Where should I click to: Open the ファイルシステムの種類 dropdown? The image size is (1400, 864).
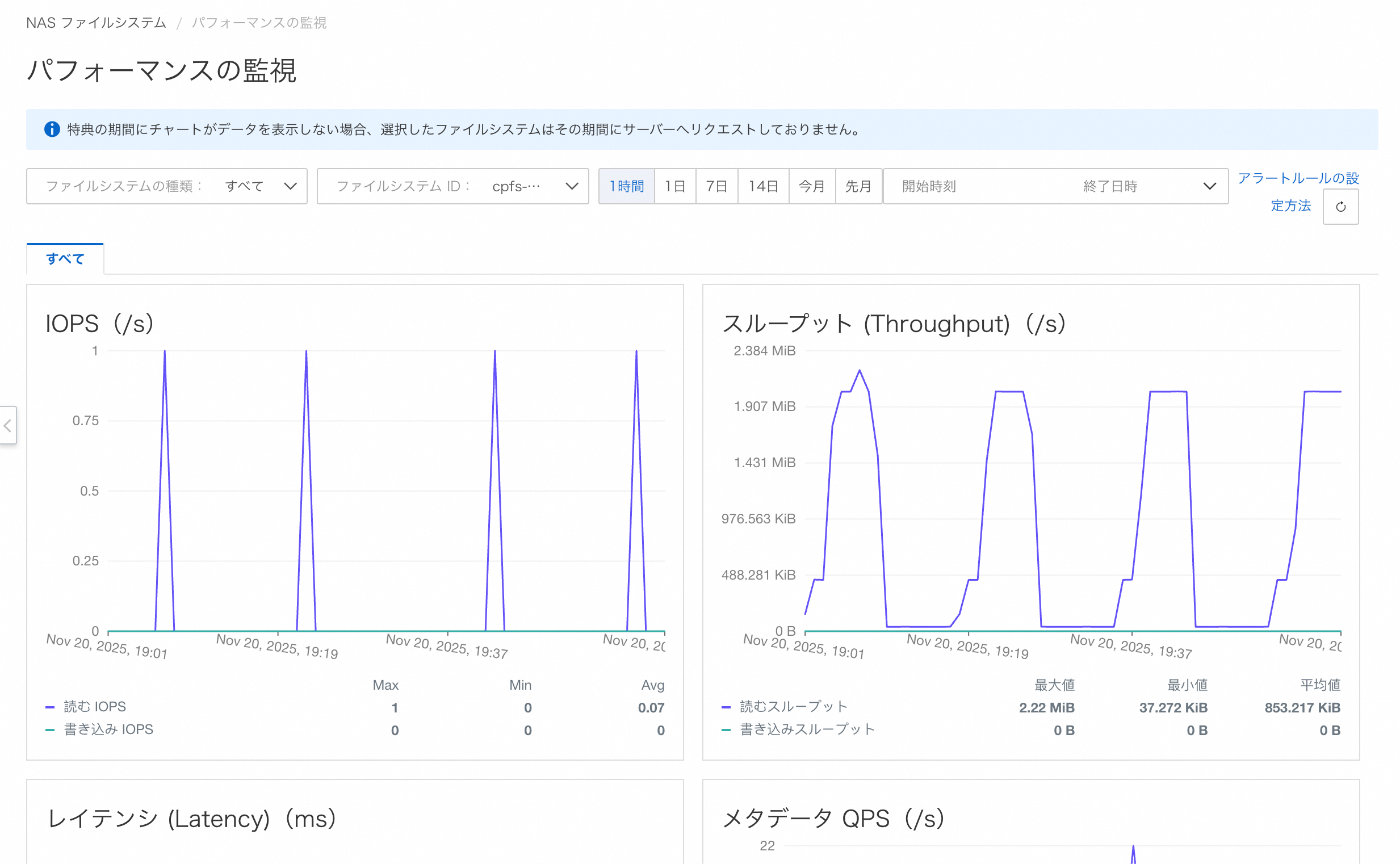coord(167,186)
